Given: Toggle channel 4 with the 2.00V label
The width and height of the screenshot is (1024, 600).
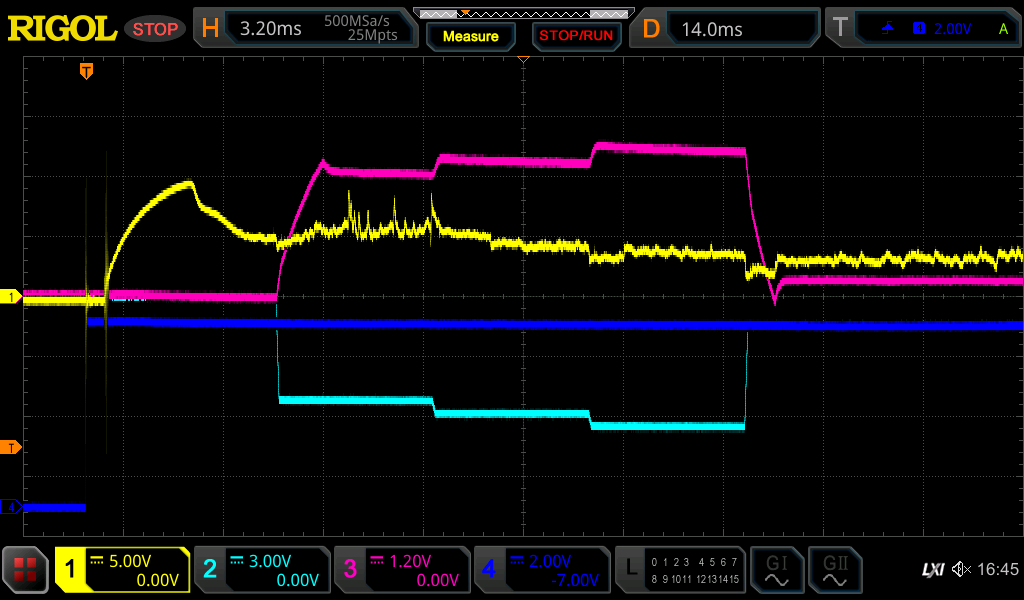Looking at the screenshot, I should tap(540, 570).
